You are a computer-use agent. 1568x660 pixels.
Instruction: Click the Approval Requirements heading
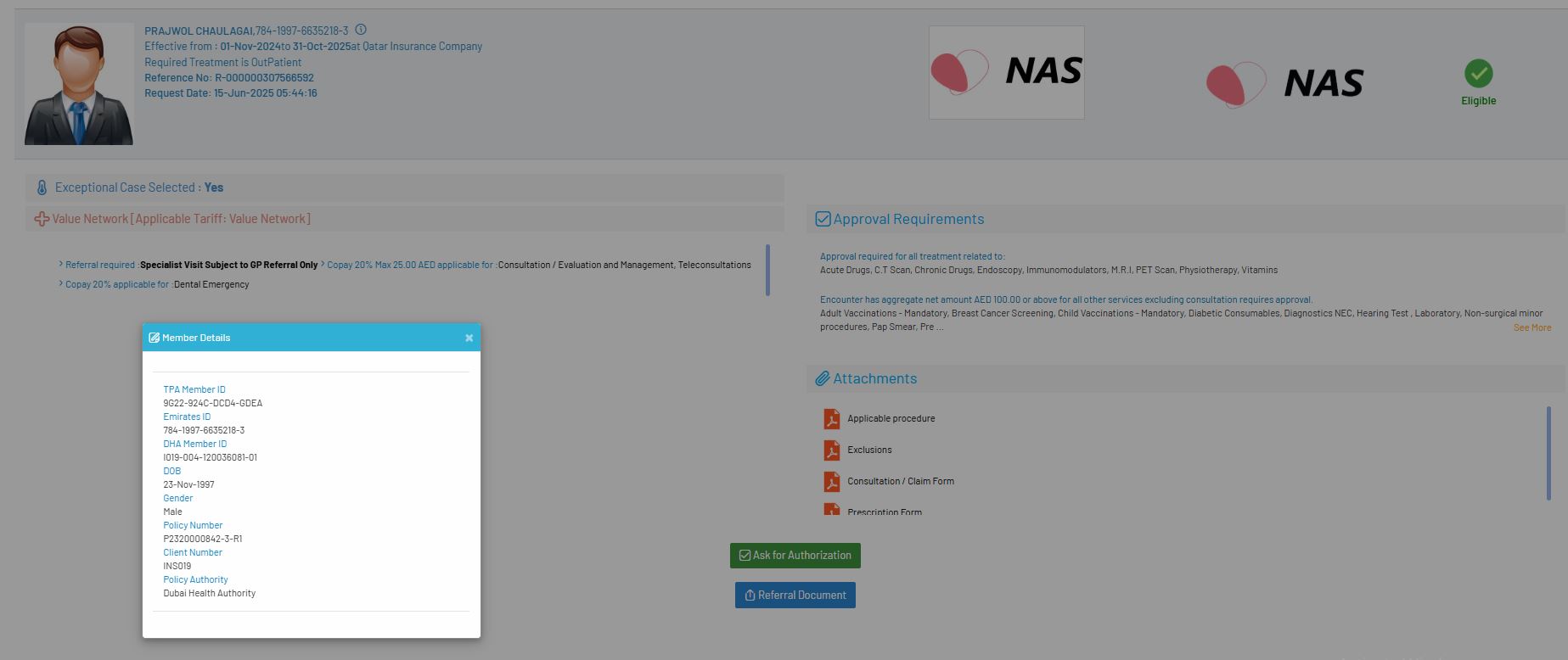tap(908, 219)
